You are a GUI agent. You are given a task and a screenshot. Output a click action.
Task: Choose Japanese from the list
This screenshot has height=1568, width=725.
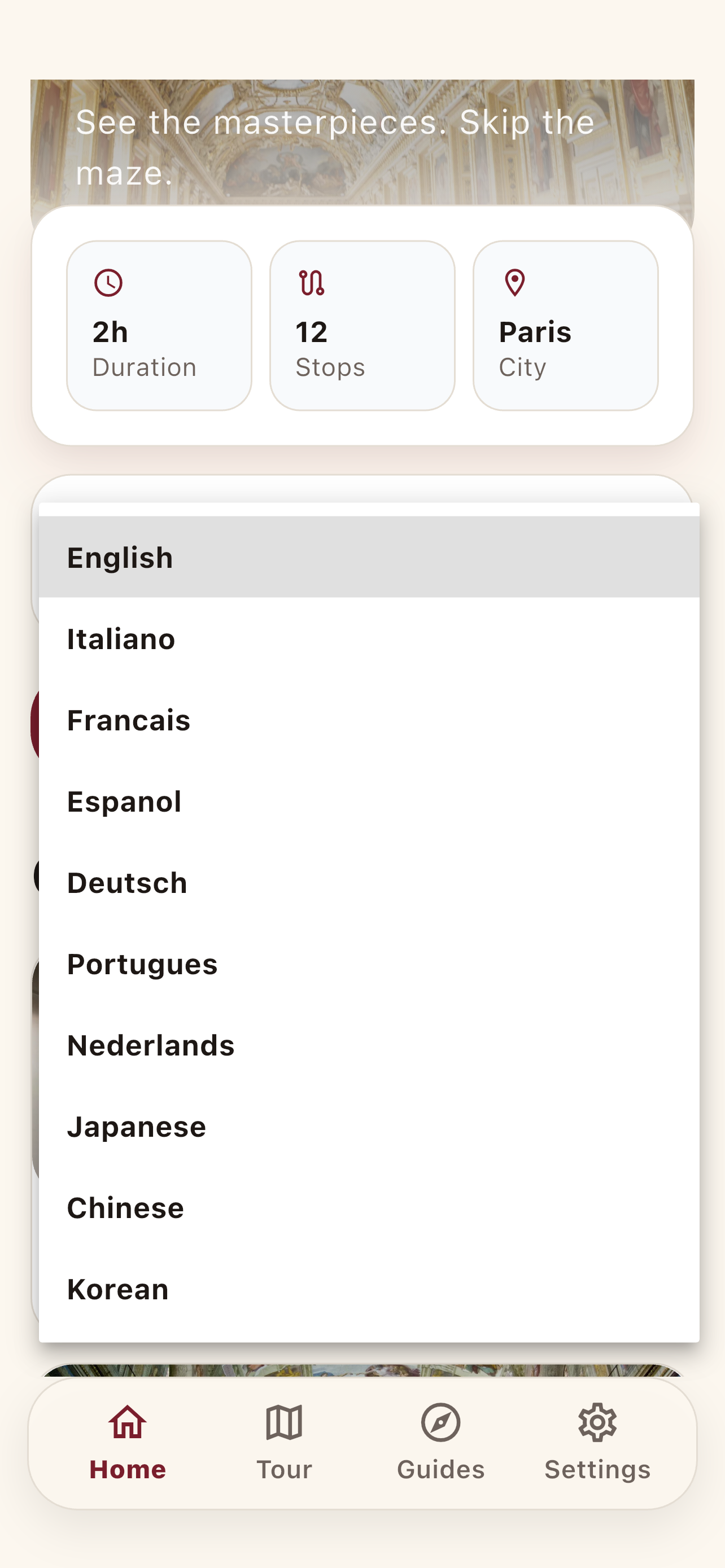point(369,1126)
